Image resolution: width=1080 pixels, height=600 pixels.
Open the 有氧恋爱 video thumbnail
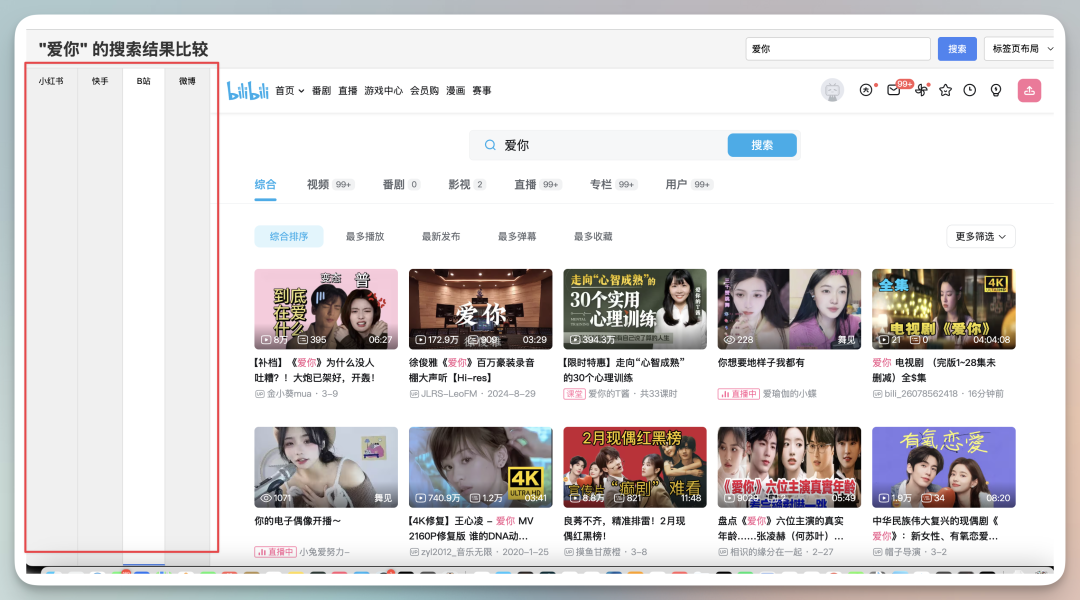[944, 467]
